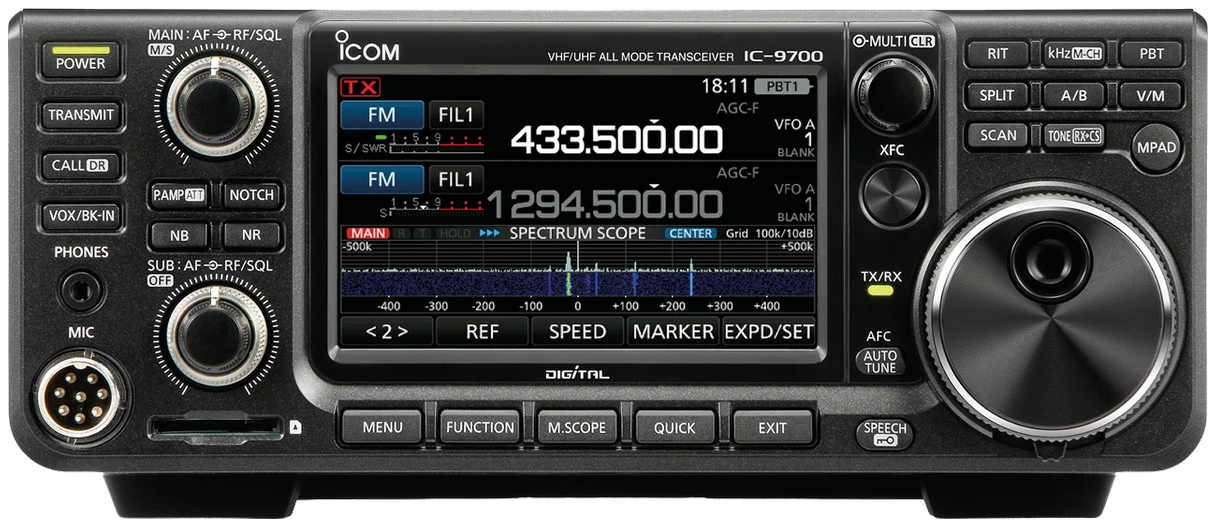Select the kHz M-CH button
Image resolution: width=1216 pixels, height=527 pixels.
click(1074, 54)
